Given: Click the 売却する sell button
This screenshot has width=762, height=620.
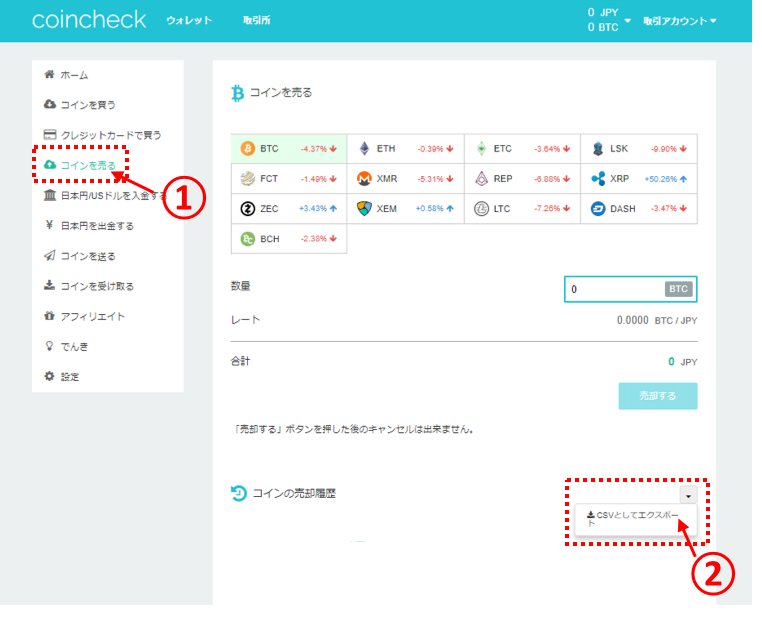Looking at the screenshot, I should (x=658, y=396).
